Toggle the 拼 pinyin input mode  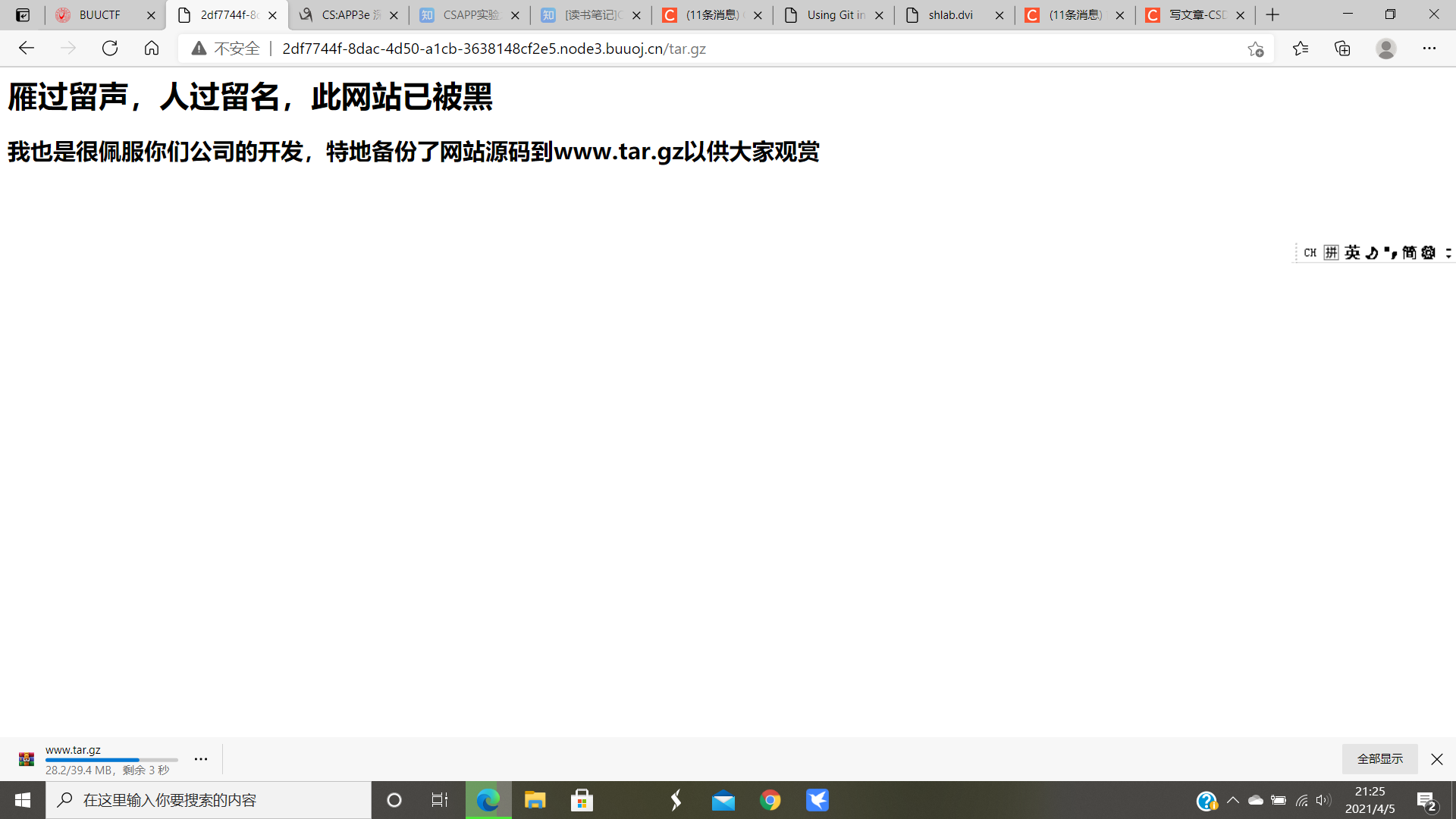coord(1332,253)
